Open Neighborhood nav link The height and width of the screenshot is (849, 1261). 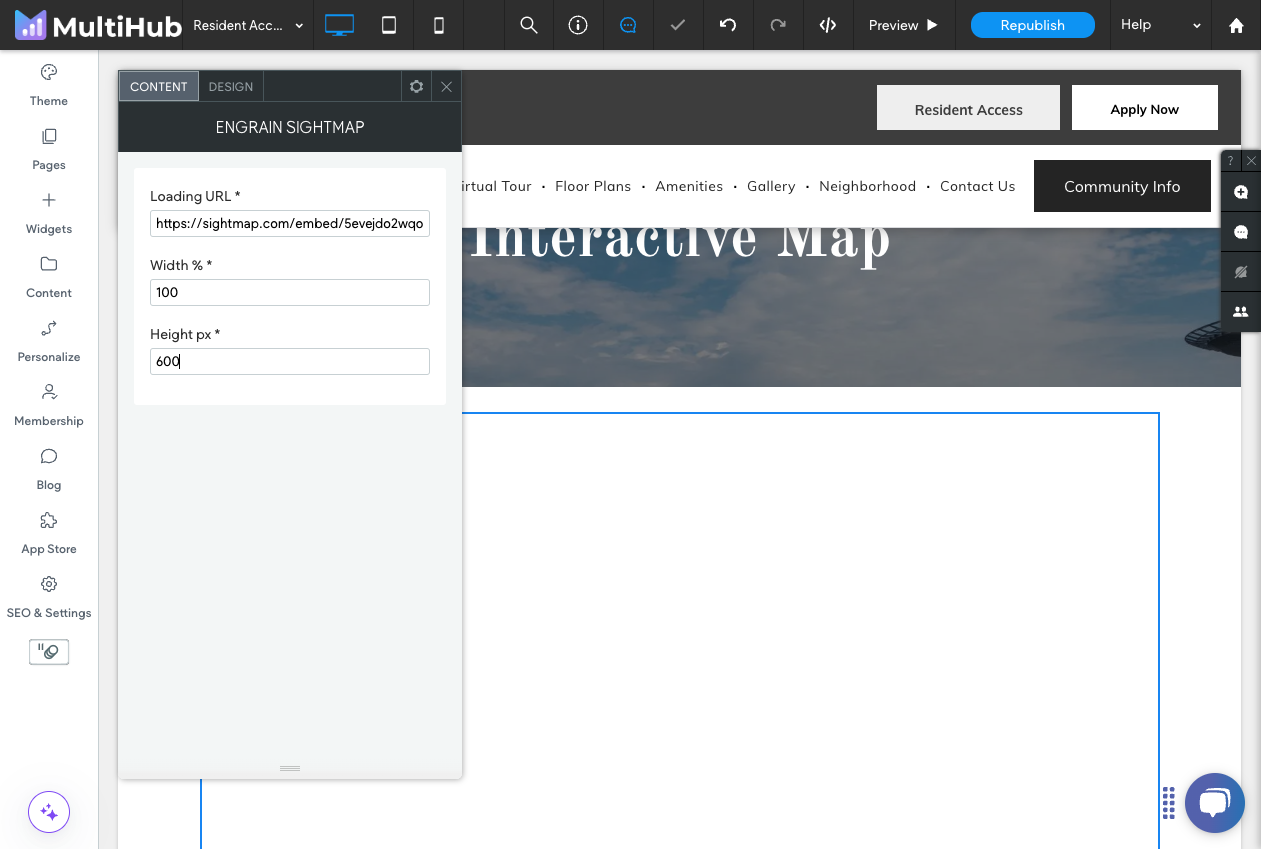pos(867,186)
